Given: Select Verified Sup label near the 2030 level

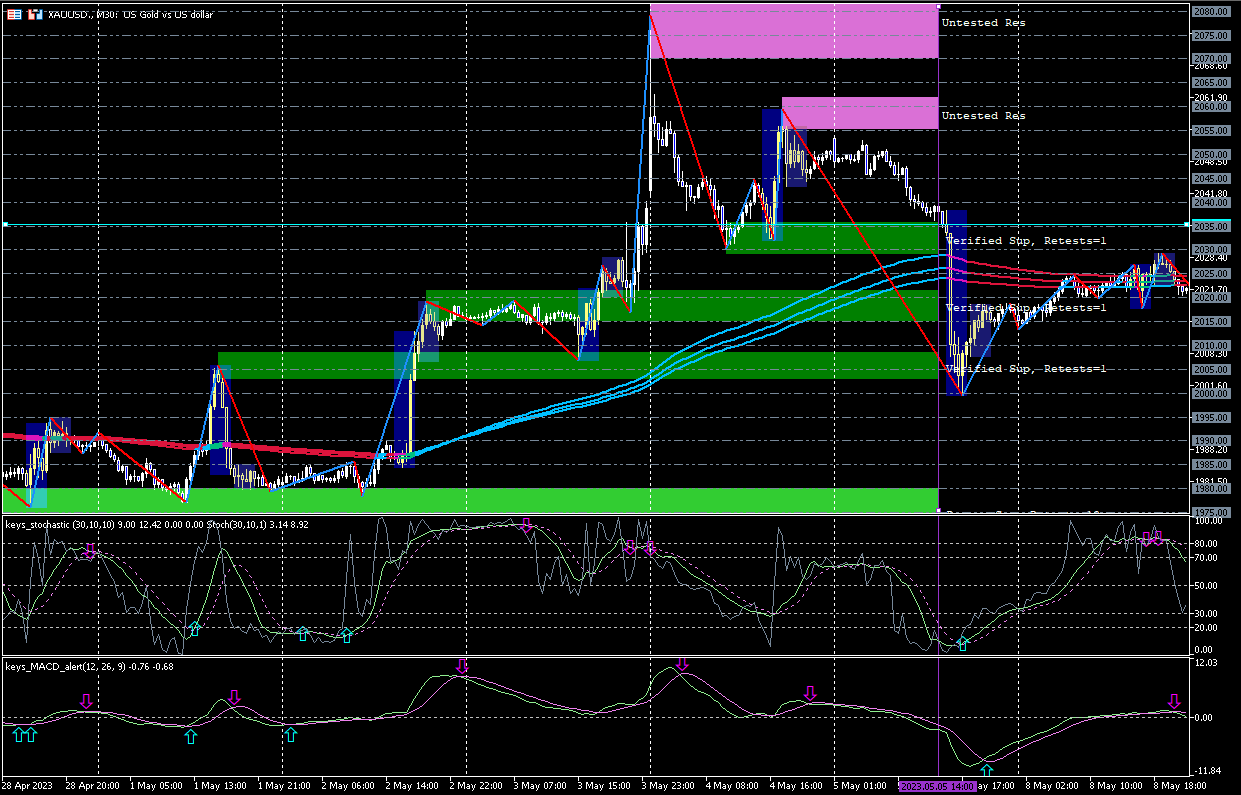Looking at the screenshot, I should [x=1025, y=240].
